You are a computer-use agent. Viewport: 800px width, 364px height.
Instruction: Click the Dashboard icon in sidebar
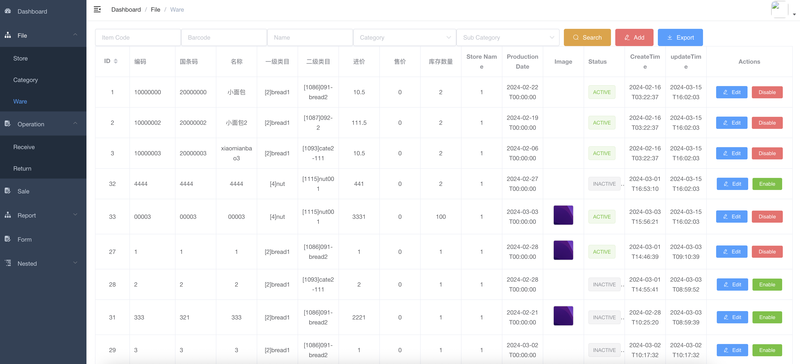point(8,11)
